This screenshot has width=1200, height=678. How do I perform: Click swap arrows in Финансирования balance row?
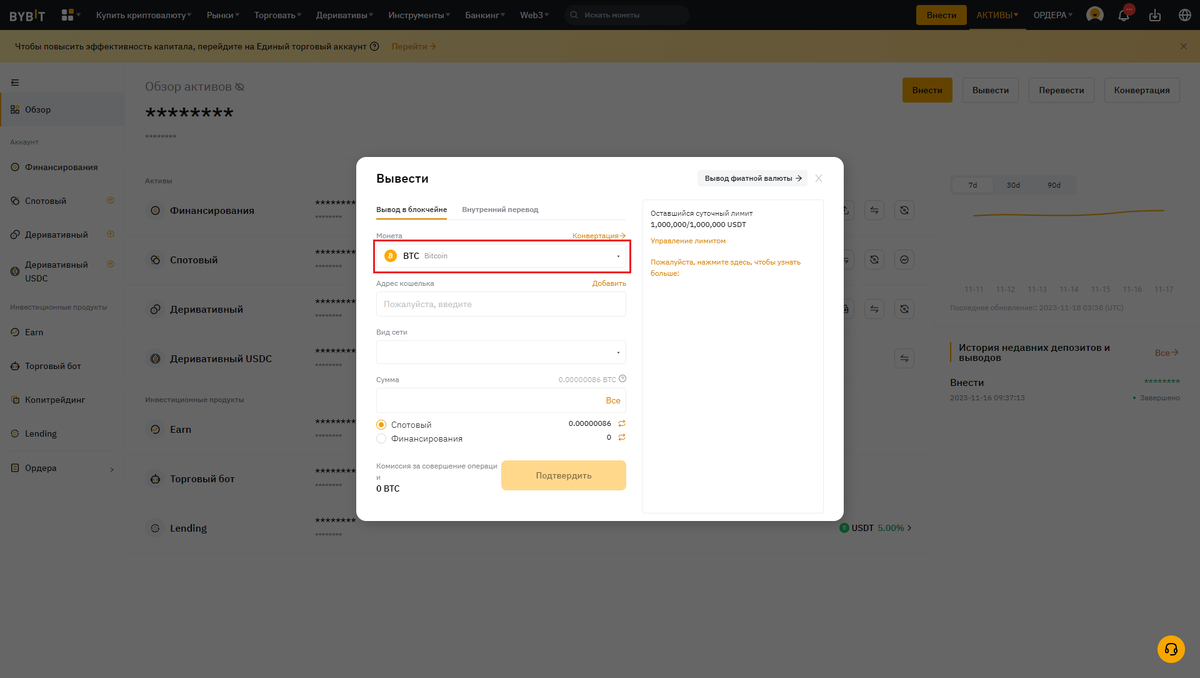[621, 437]
